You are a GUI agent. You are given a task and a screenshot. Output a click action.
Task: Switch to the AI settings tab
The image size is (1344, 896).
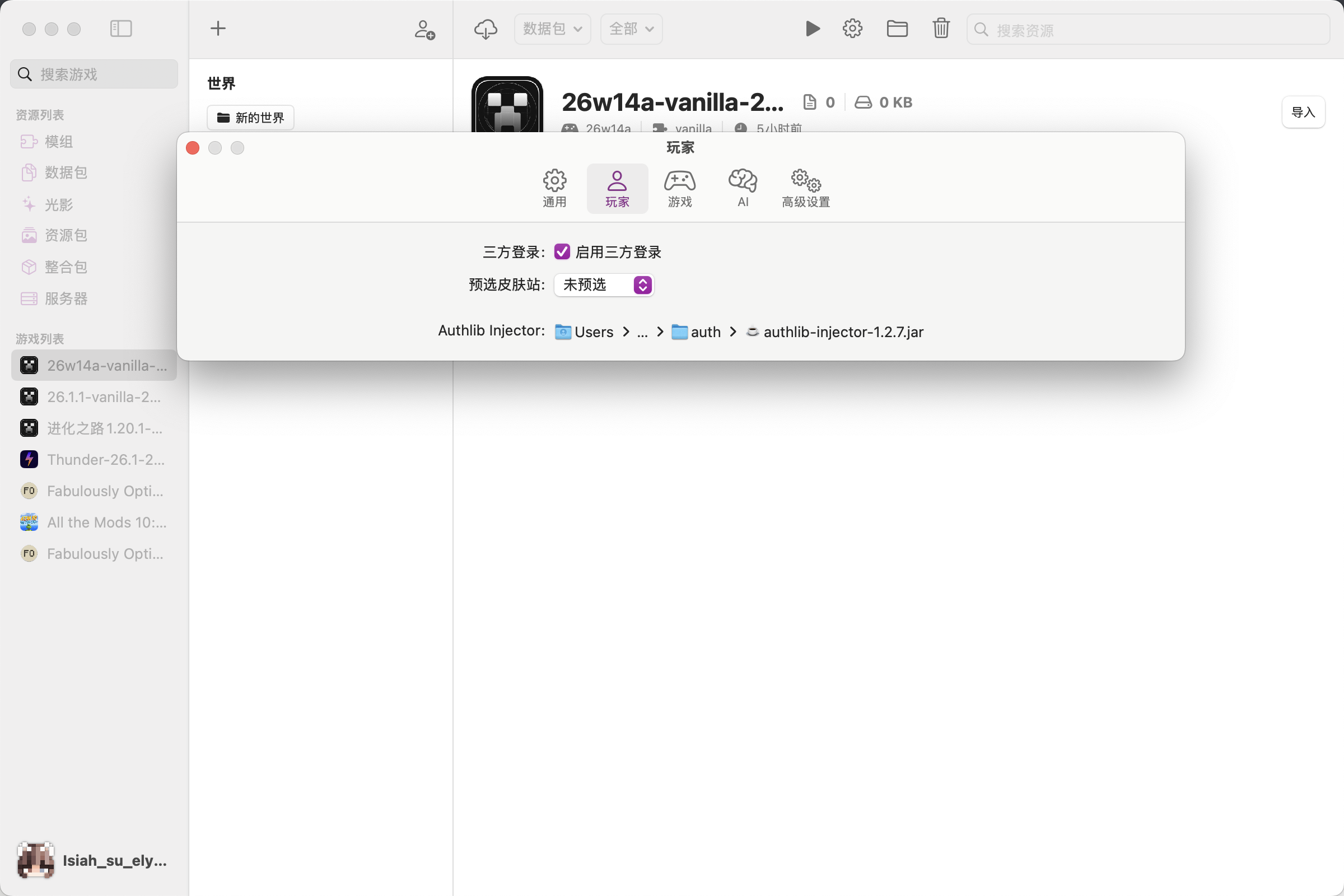pos(743,188)
